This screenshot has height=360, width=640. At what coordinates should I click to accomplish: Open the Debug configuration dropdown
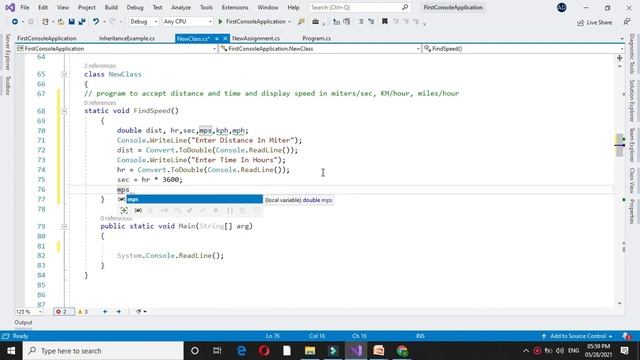tap(144, 22)
